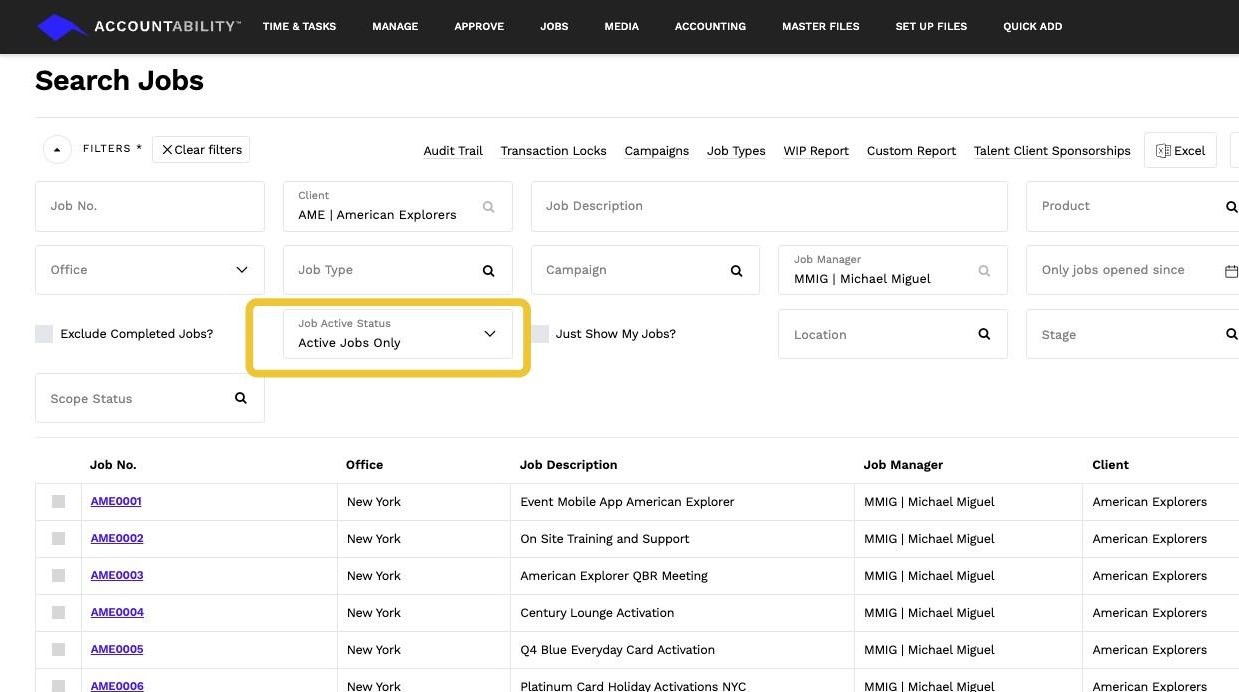Click the Location search icon
Image resolution: width=1239 pixels, height=692 pixels.
(x=984, y=334)
